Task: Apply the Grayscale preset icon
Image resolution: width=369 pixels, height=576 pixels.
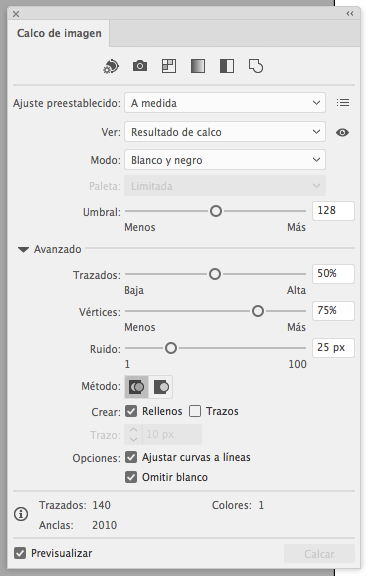Action: (198, 66)
